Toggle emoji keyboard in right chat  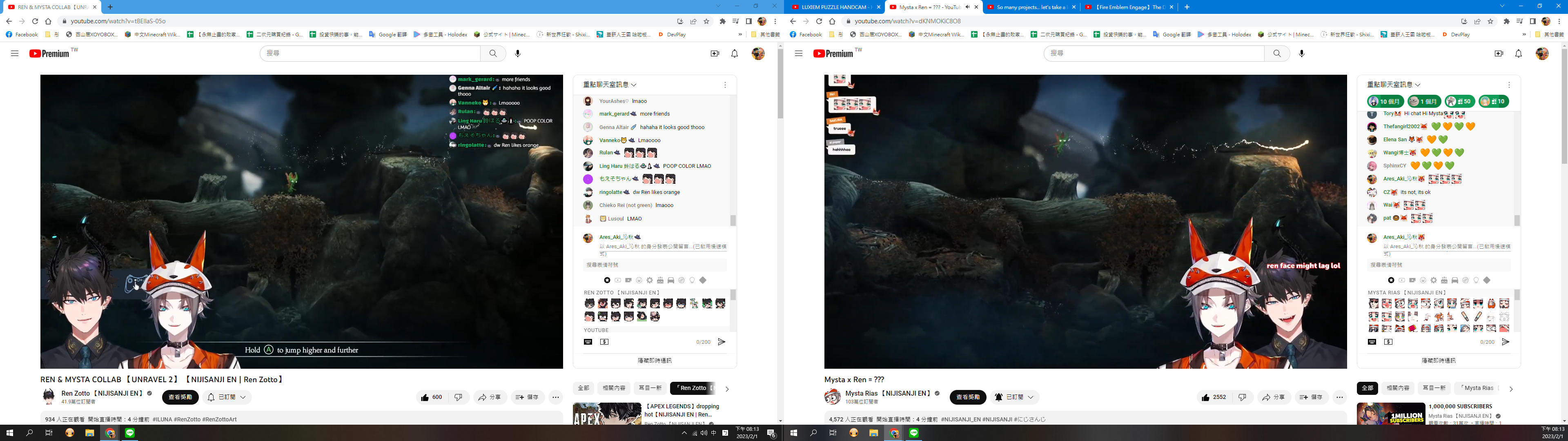click(1372, 342)
